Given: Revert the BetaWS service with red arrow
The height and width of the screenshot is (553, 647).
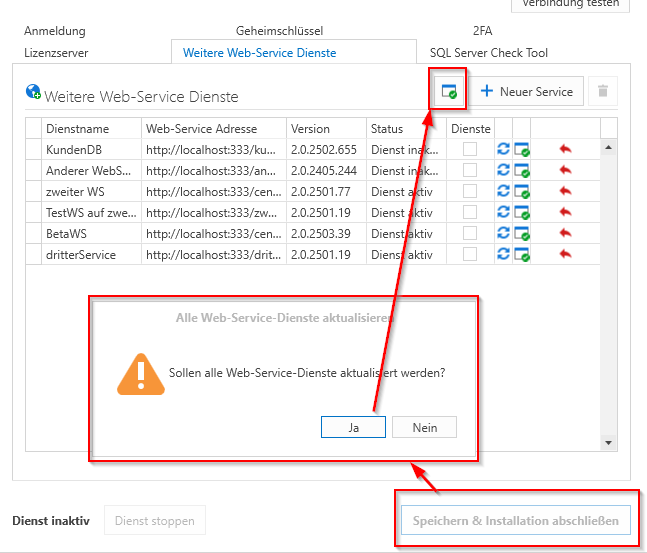Looking at the screenshot, I should [565, 234].
